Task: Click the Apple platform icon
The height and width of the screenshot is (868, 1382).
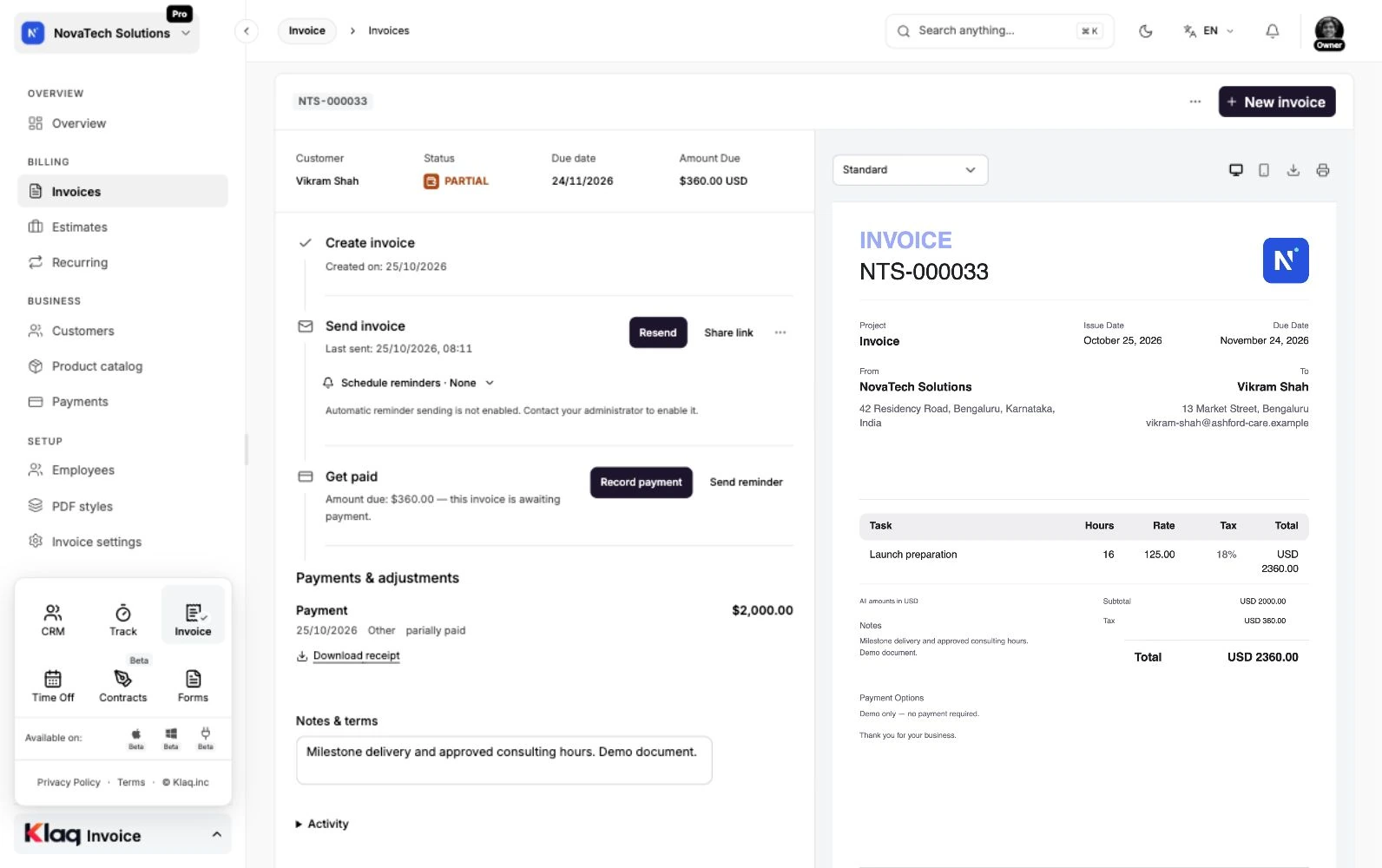Action: point(136,738)
